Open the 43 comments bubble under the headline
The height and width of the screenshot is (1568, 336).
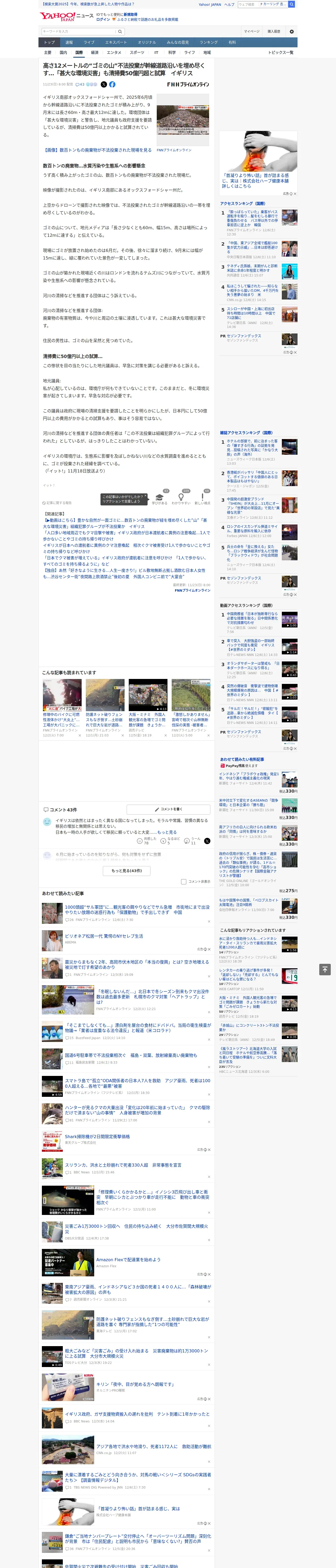click(80, 85)
